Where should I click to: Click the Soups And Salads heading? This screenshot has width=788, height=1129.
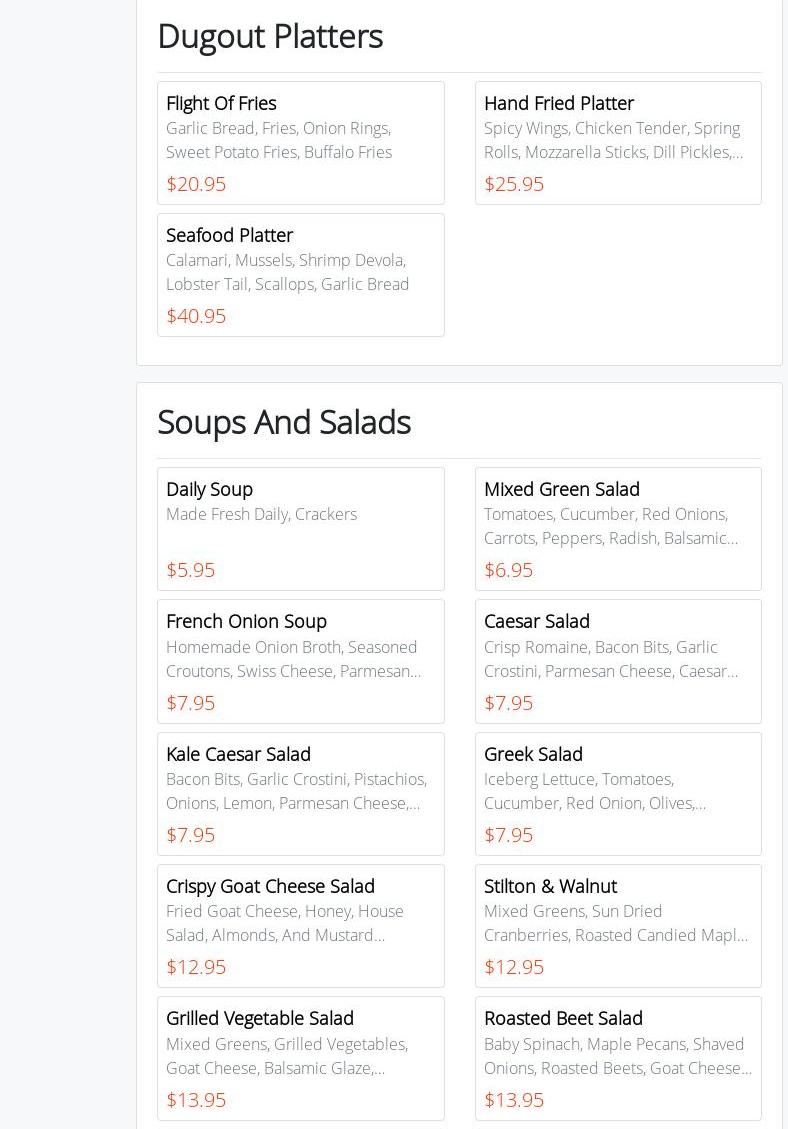click(284, 422)
